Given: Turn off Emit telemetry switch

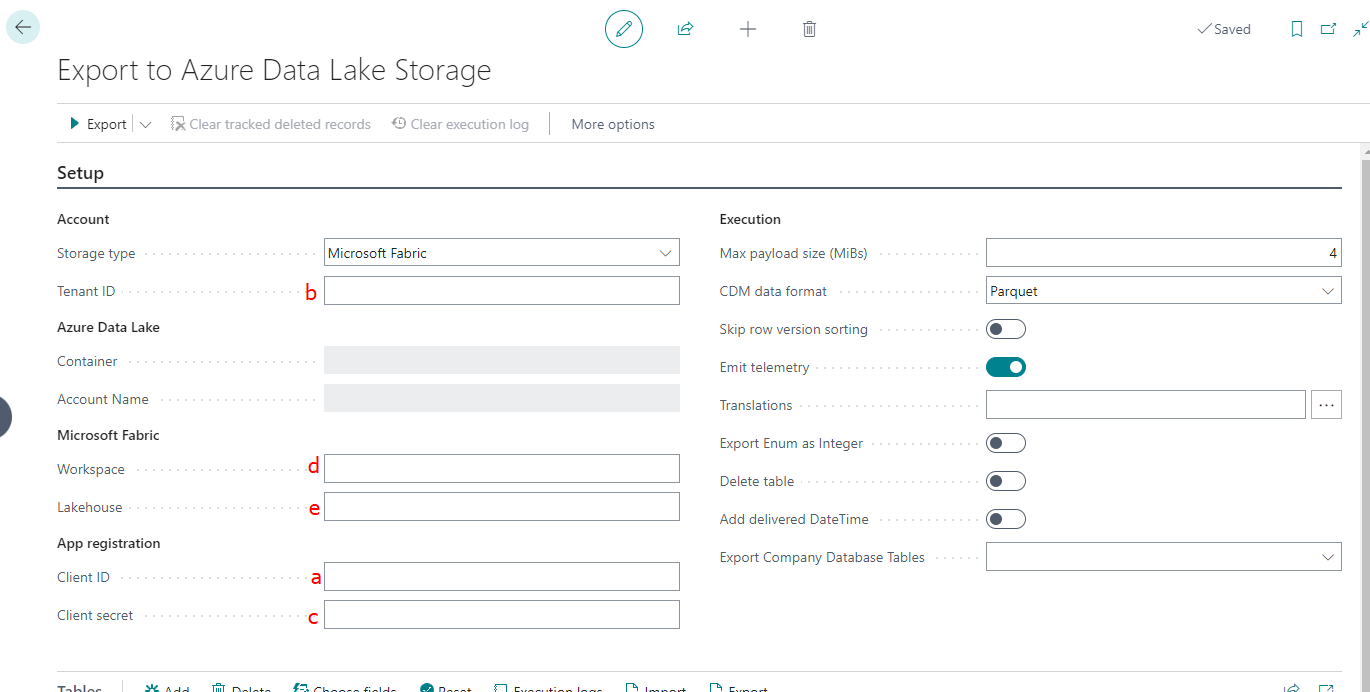Looking at the screenshot, I should [x=1006, y=367].
